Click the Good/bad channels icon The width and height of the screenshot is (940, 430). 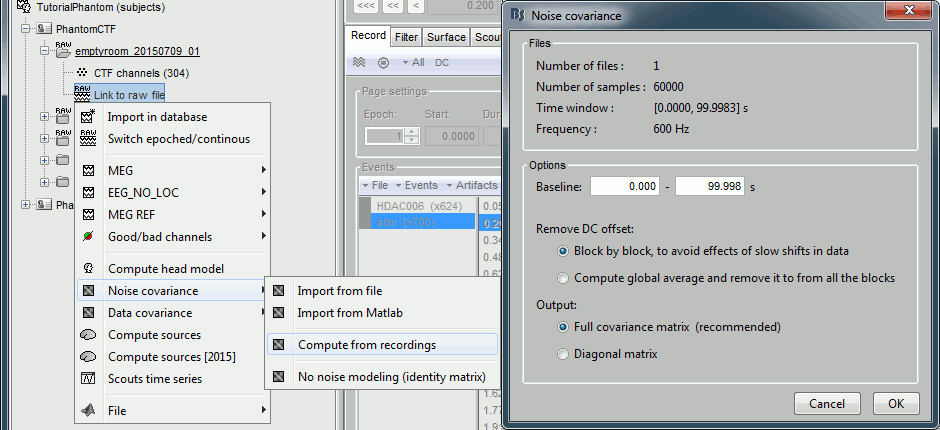coord(89,237)
